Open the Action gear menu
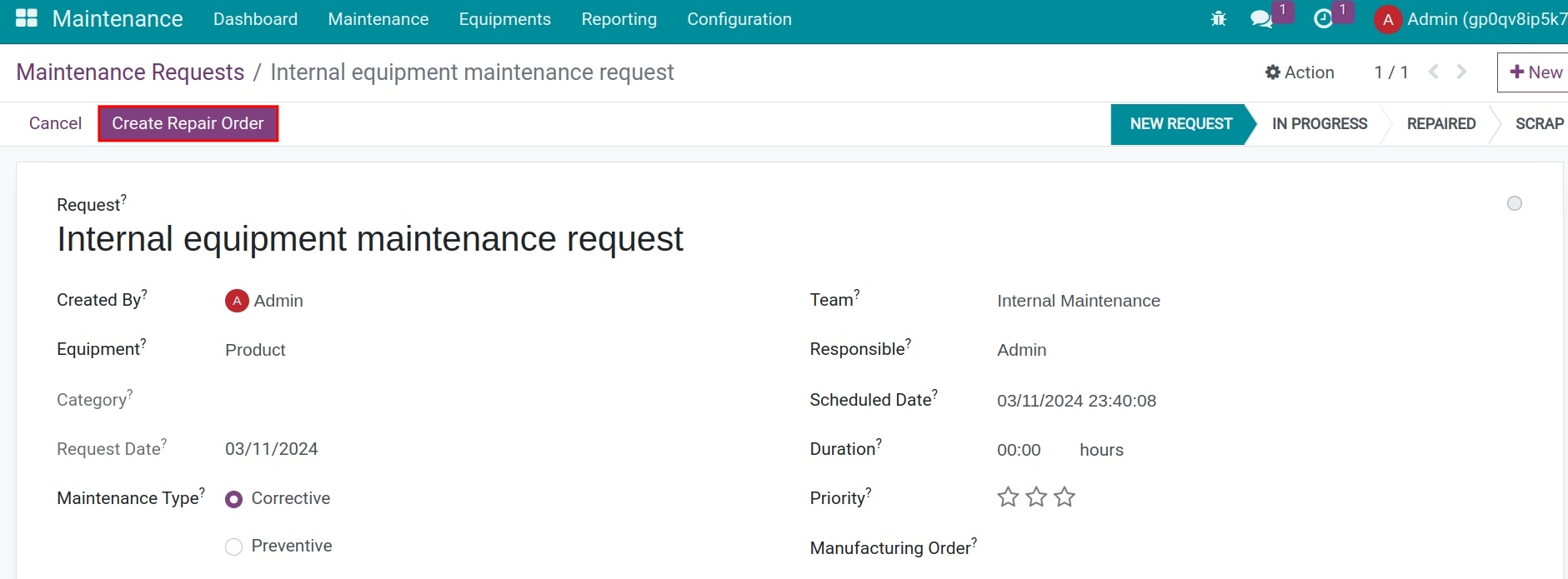 (1300, 72)
